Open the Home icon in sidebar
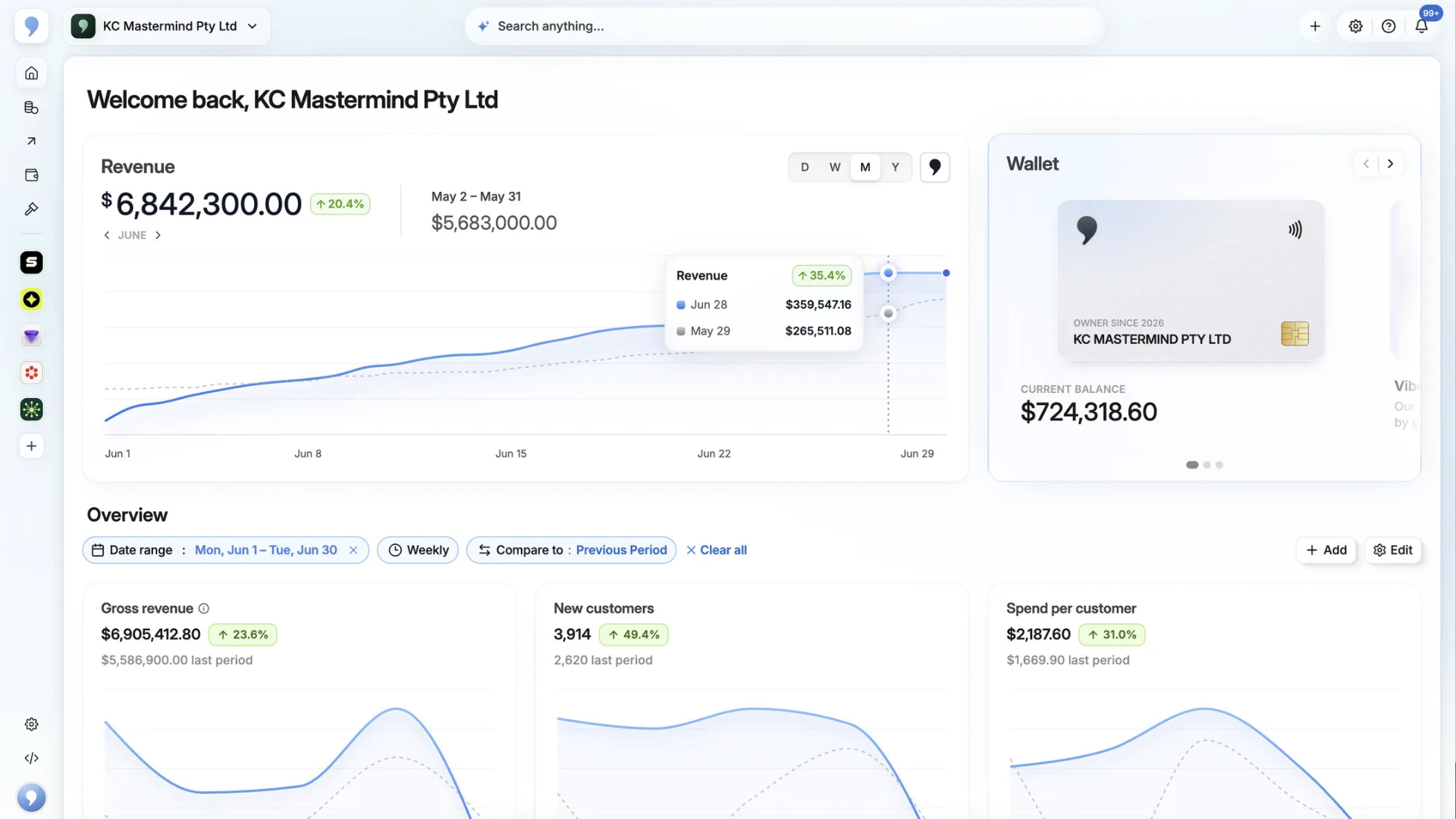The height and width of the screenshot is (819, 1456). click(x=31, y=74)
